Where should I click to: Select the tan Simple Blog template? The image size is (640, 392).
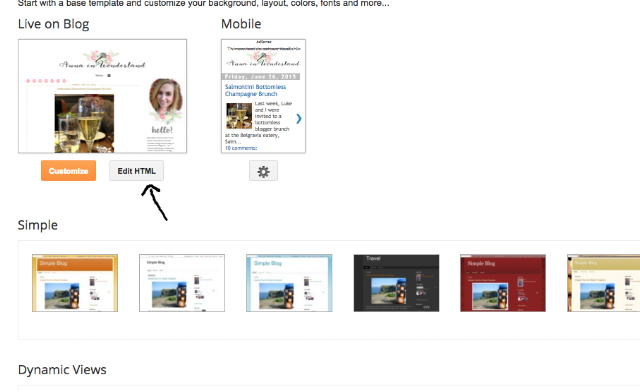point(604,283)
